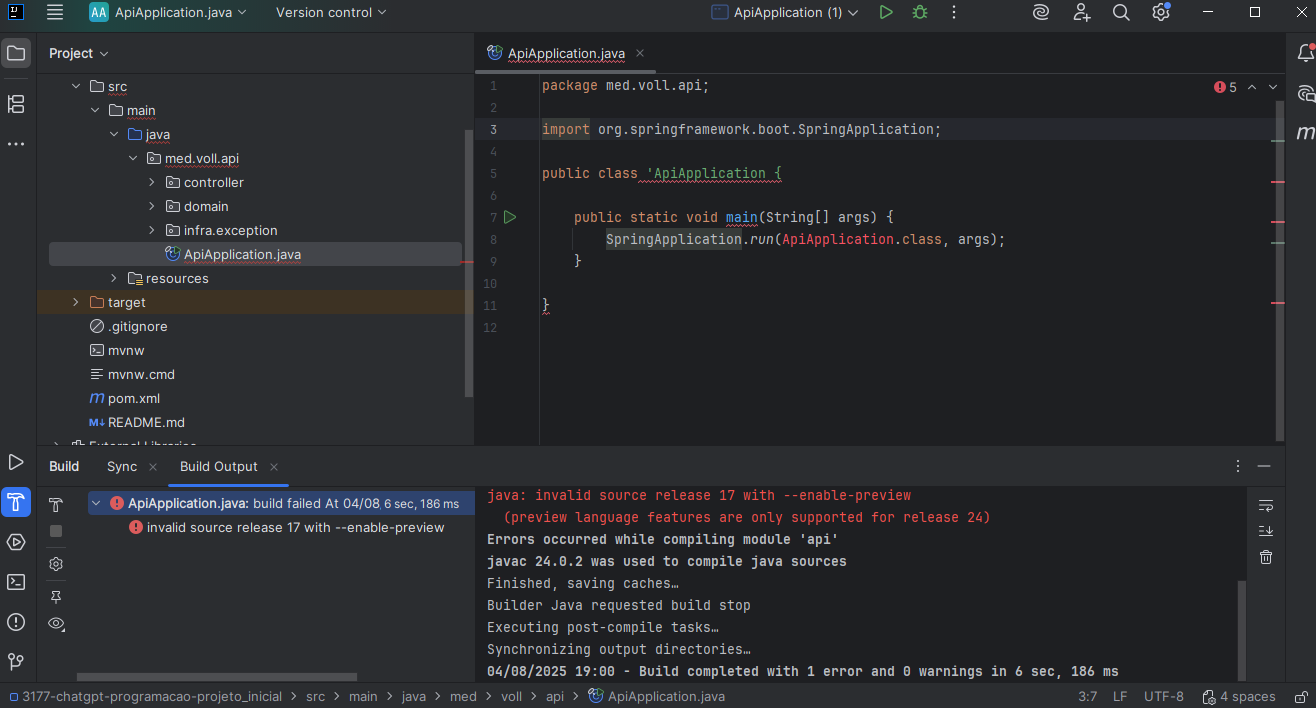1316x708 pixels.
Task: Open more run actions kebab menu
Action: (954, 13)
